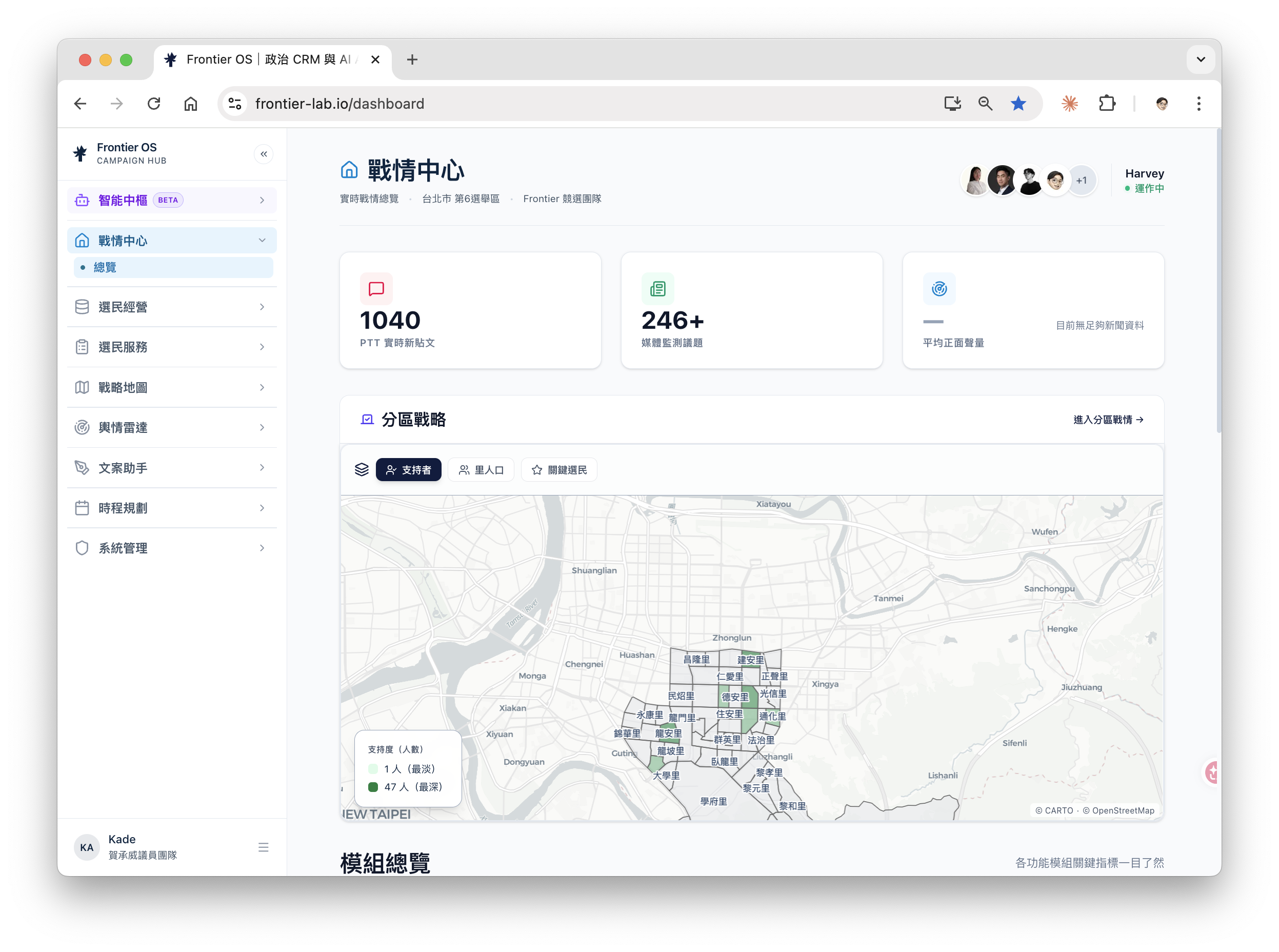Close the Frontier OS tab

click(375, 60)
